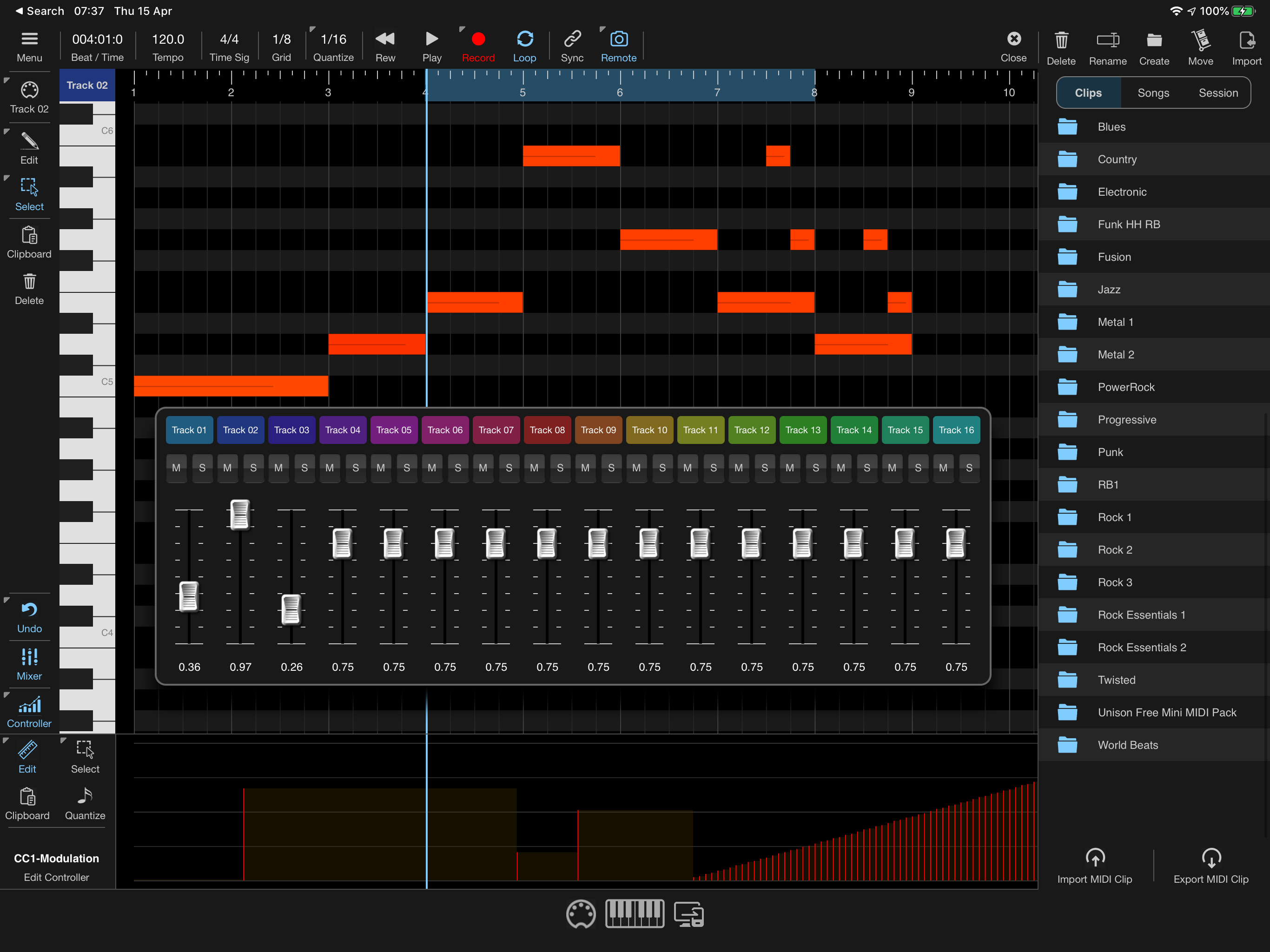Screen dimensions: 1270x952
Task: Select the pencil Edit tool
Action: [x=29, y=141]
